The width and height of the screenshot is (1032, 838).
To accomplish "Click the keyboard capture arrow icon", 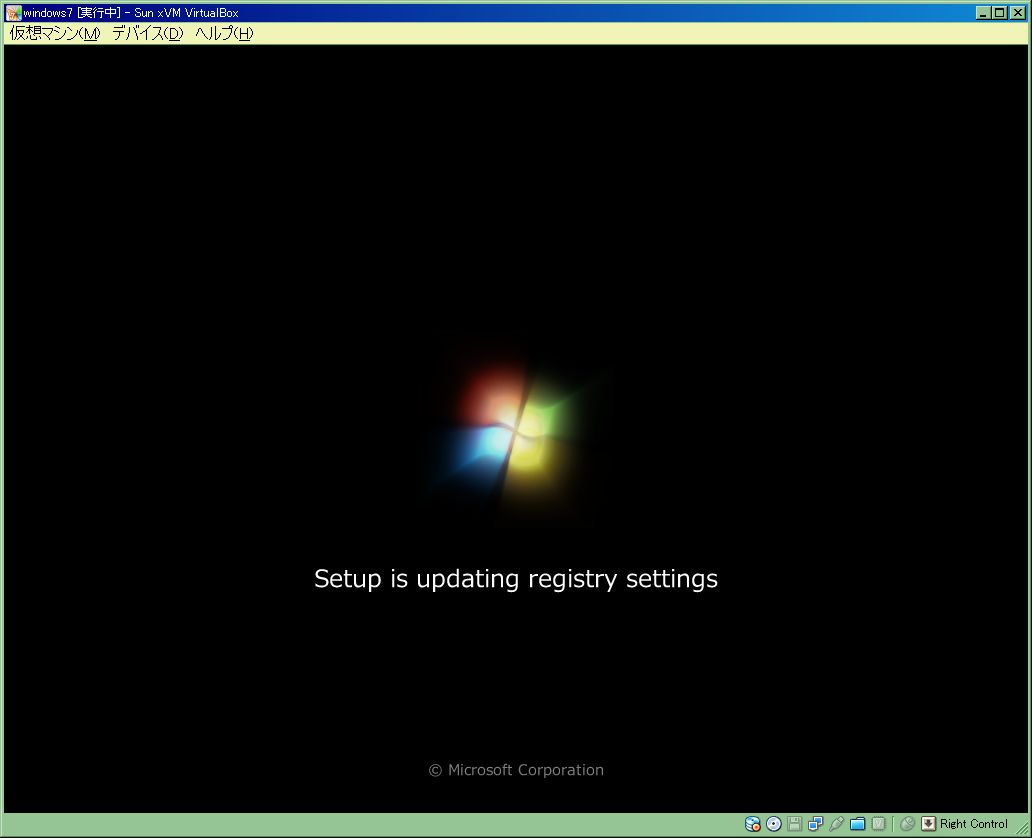I will (x=928, y=824).
